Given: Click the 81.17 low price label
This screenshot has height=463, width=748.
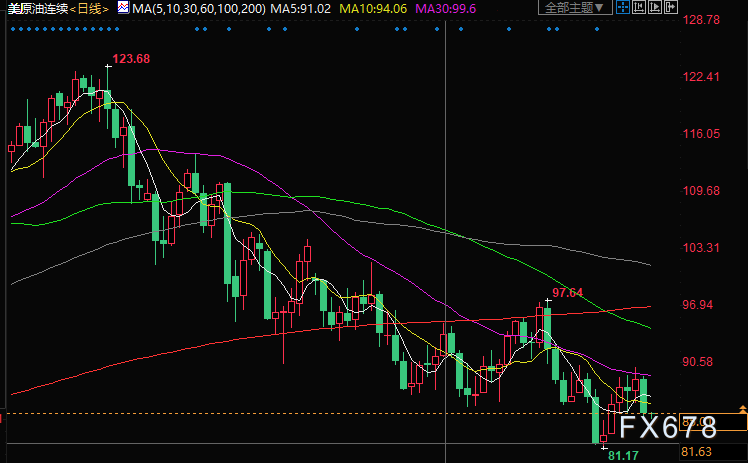Looking at the screenshot, I should tap(623, 455).
